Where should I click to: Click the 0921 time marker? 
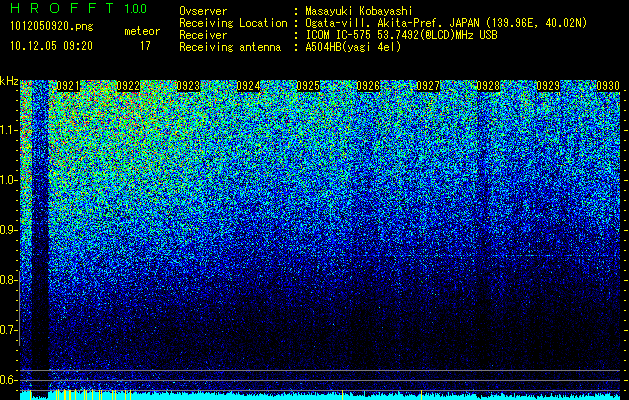pyautogui.click(x=68, y=86)
